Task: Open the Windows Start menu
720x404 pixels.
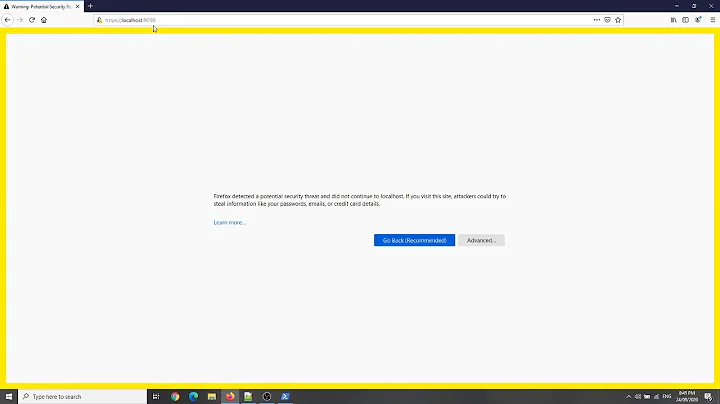Action: tap(9, 396)
